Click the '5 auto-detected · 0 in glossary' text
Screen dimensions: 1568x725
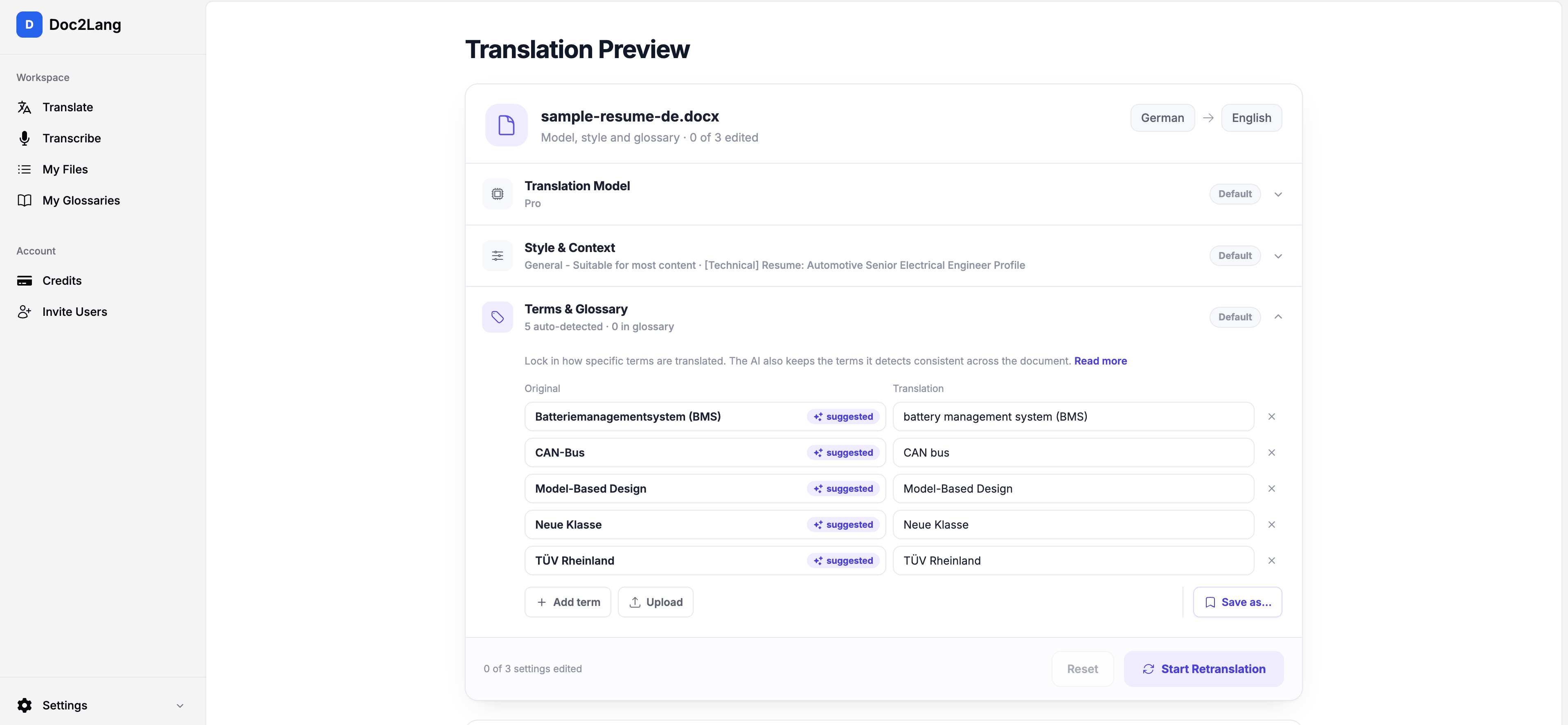point(599,326)
